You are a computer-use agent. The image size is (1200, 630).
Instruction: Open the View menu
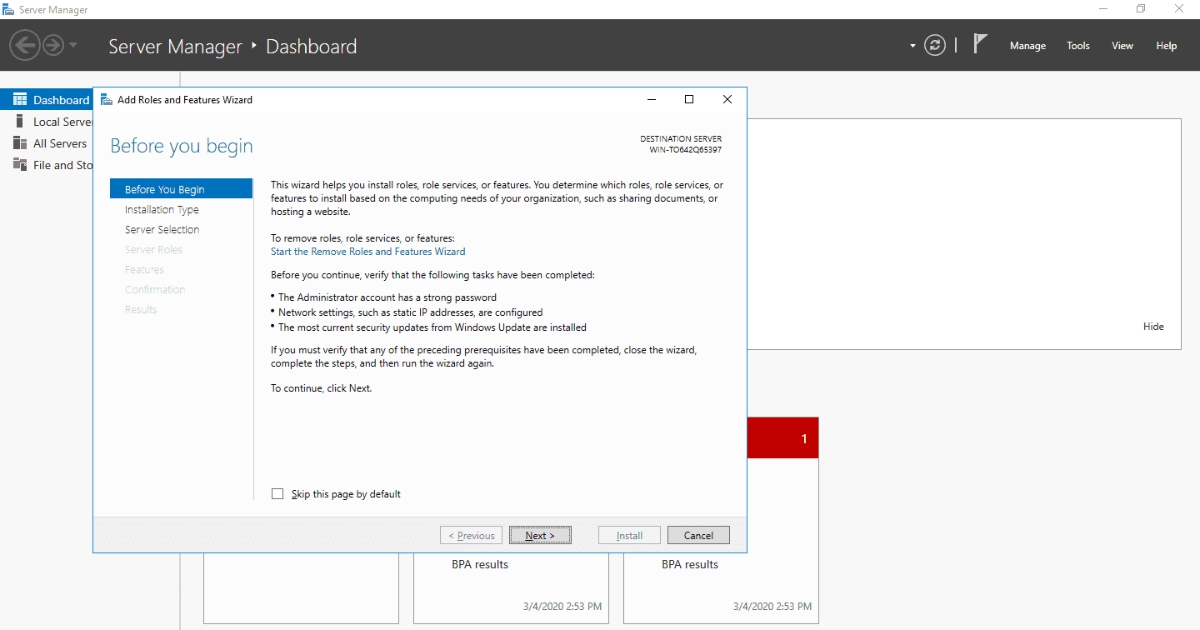pyautogui.click(x=1122, y=45)
